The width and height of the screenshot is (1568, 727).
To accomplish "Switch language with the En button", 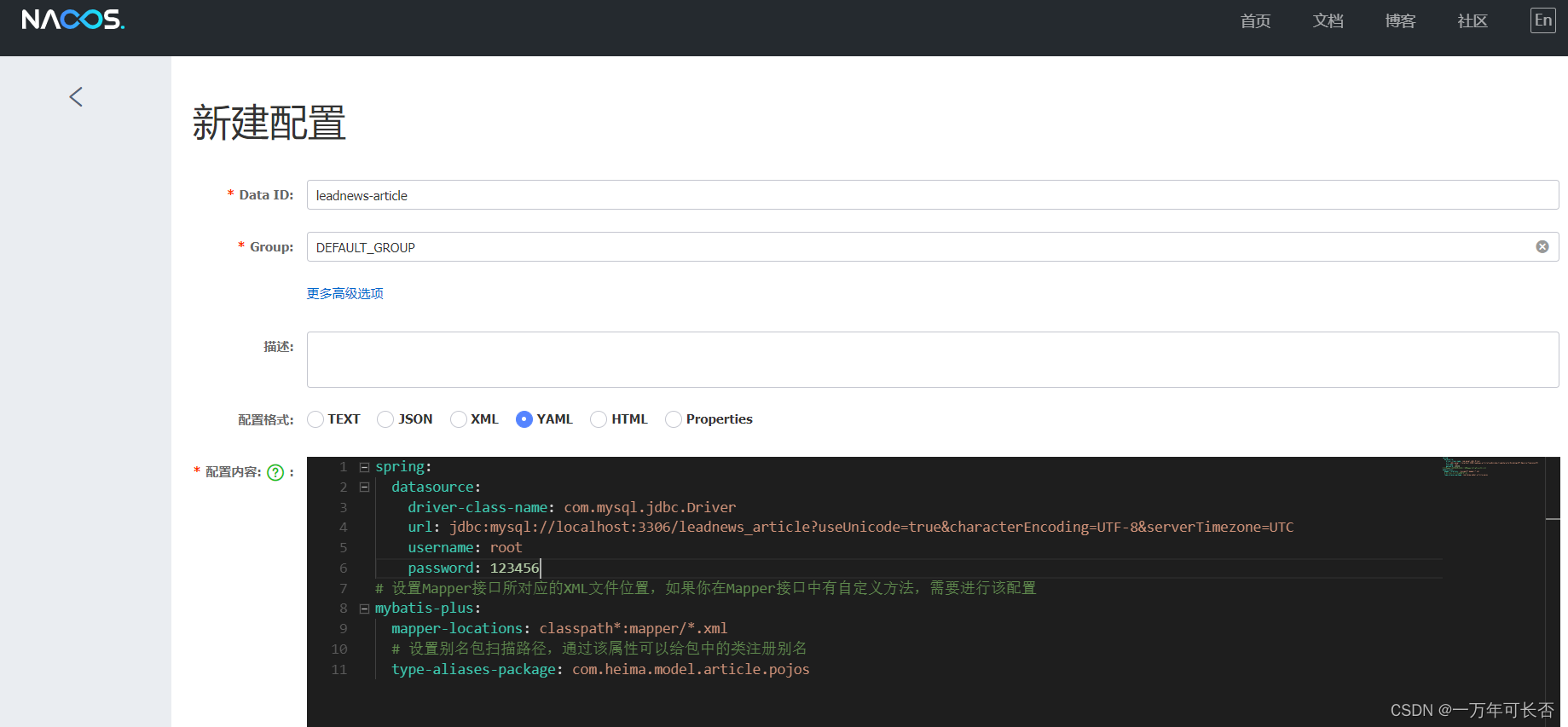I will pos(1543,20).
